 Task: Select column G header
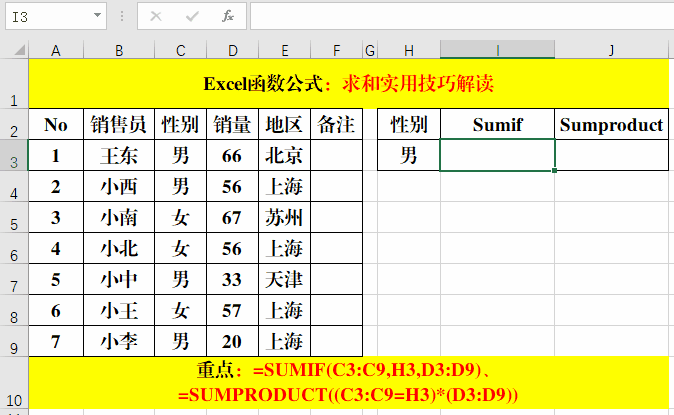370,50
